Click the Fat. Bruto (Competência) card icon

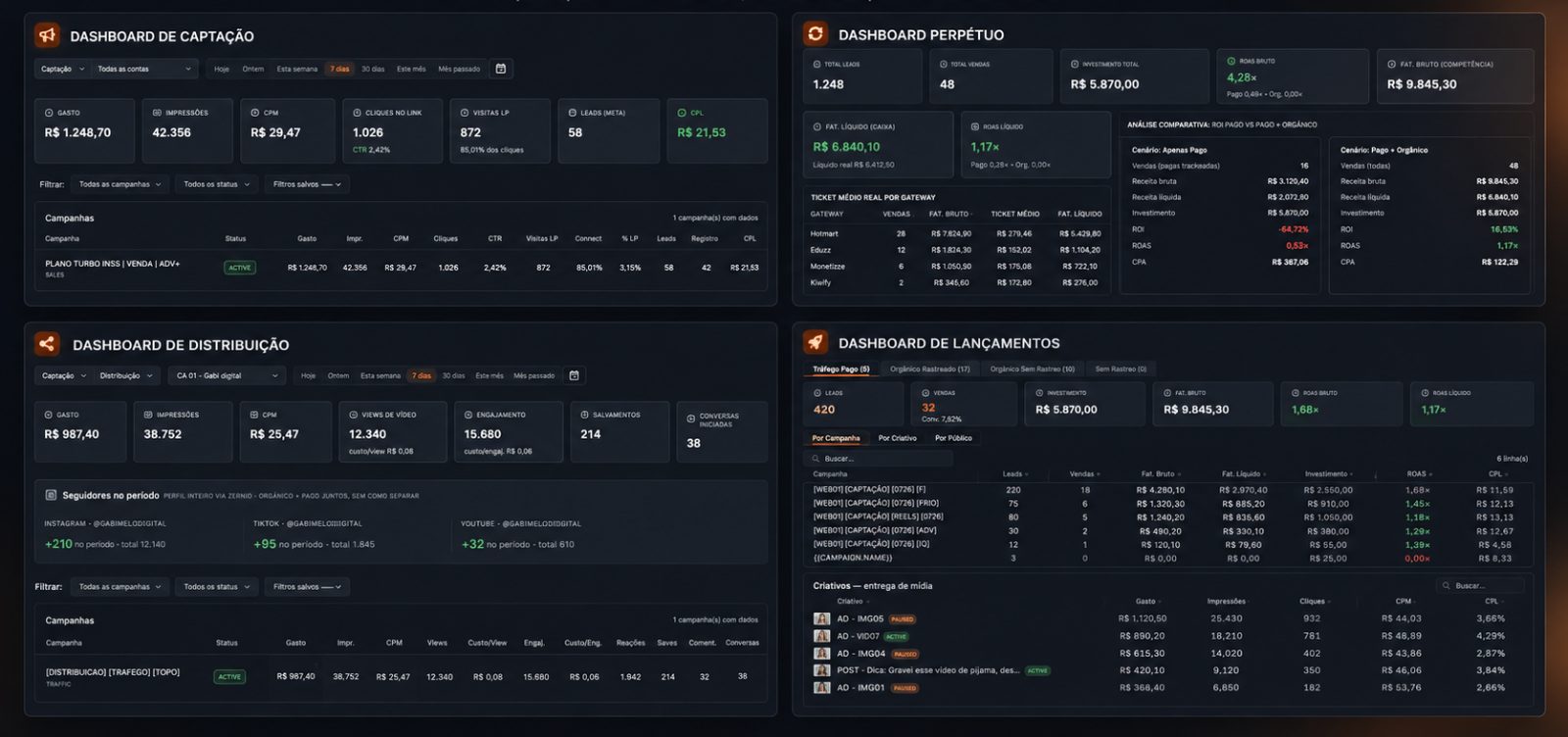tap(1392, 64)
